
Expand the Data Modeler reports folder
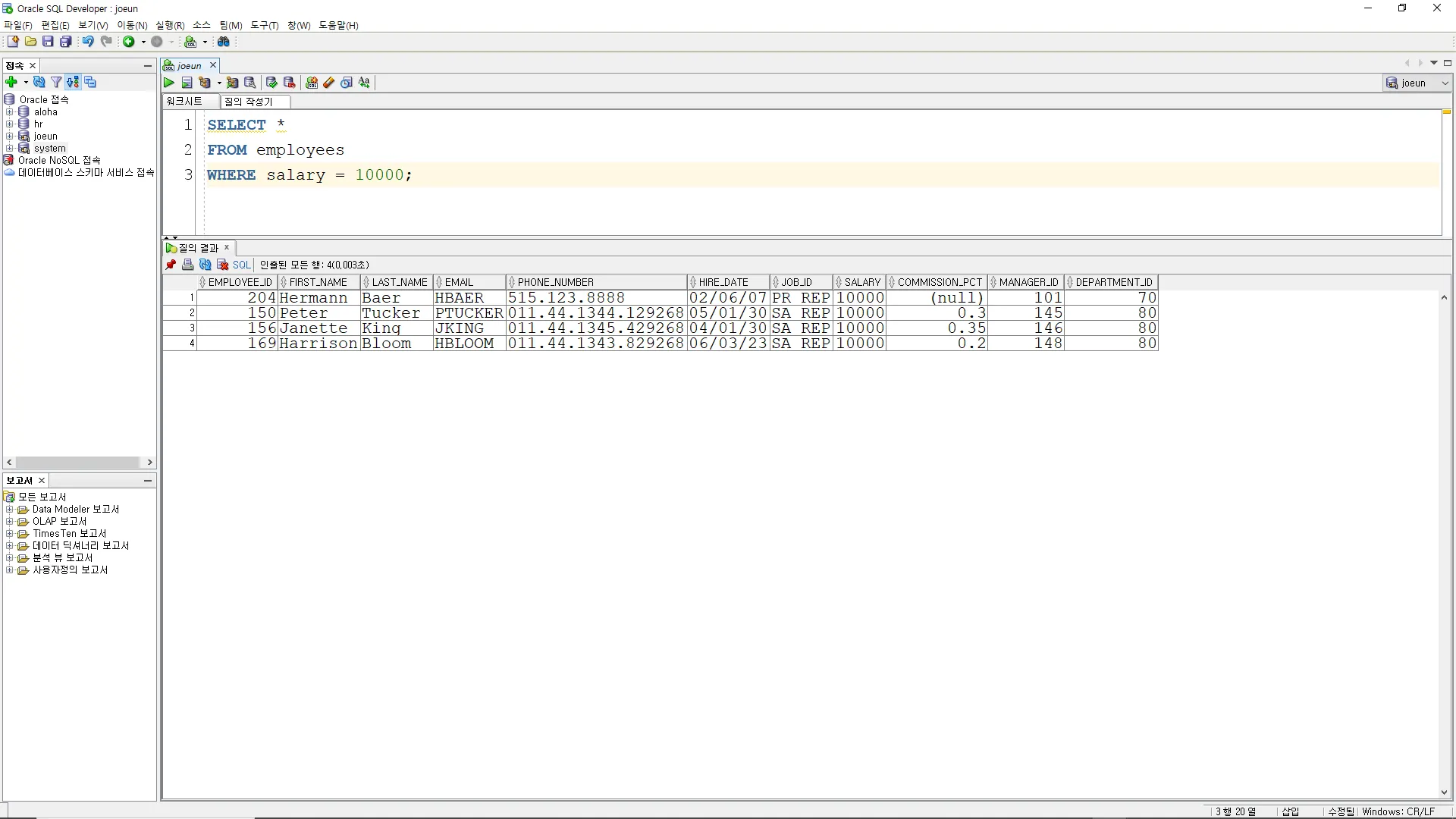point(10,510)
